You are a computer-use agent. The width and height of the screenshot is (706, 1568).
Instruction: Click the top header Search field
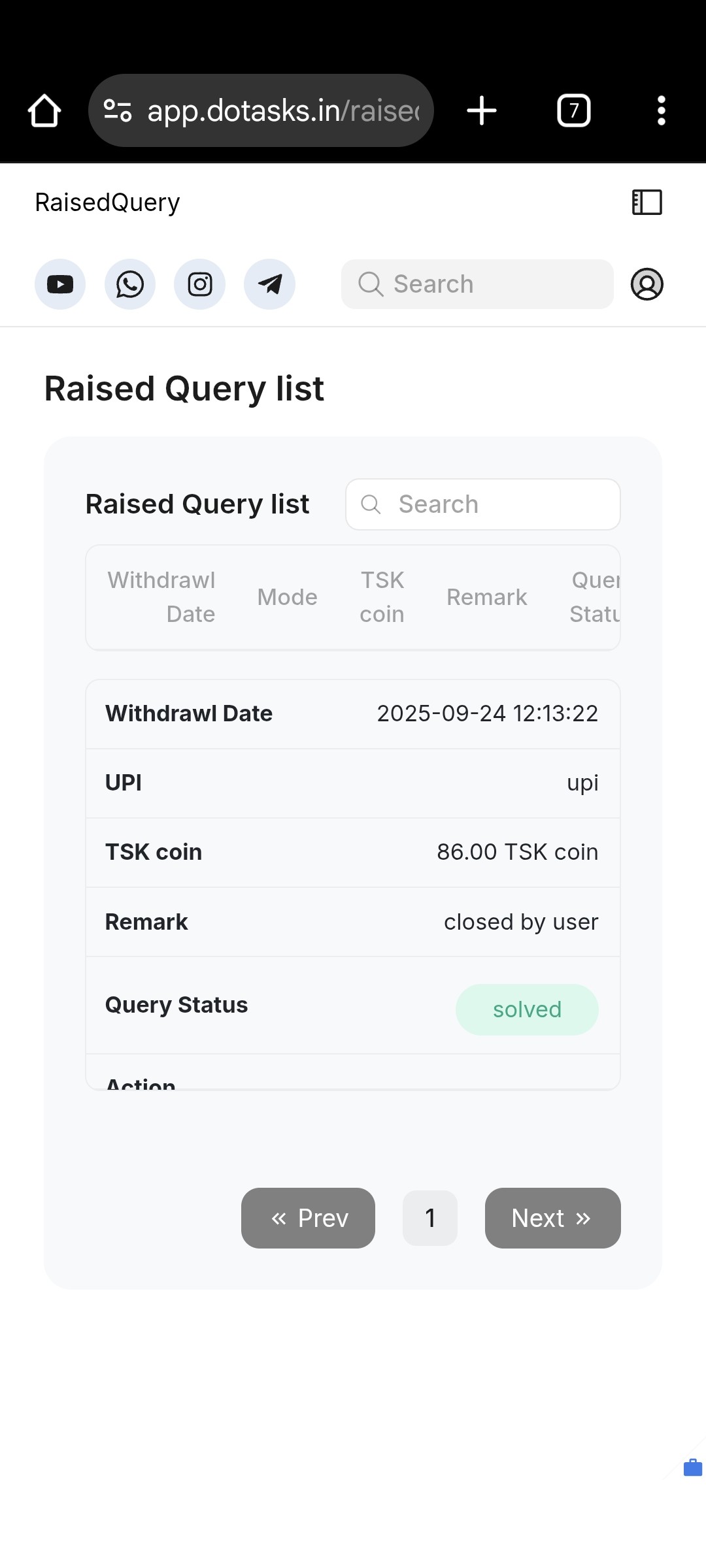coord(477,284)
